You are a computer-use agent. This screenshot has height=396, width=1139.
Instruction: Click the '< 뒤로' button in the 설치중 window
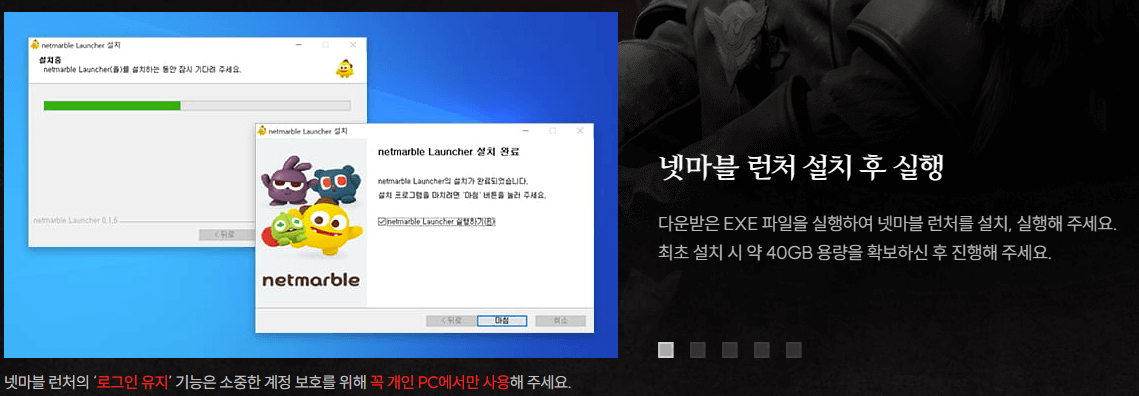pos(227,234)
